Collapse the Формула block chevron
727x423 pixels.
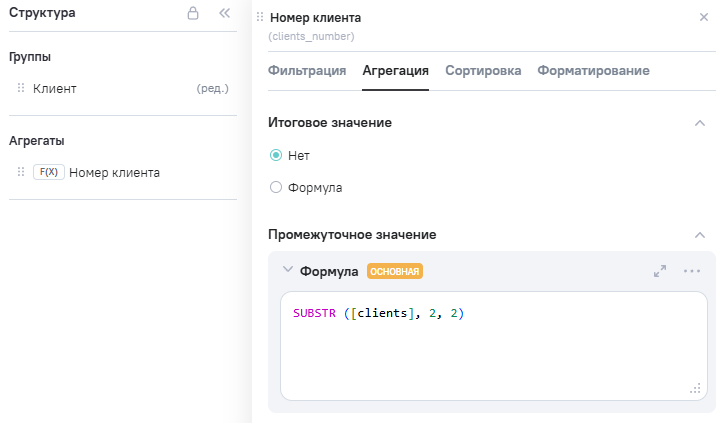[x=288, y=270]
